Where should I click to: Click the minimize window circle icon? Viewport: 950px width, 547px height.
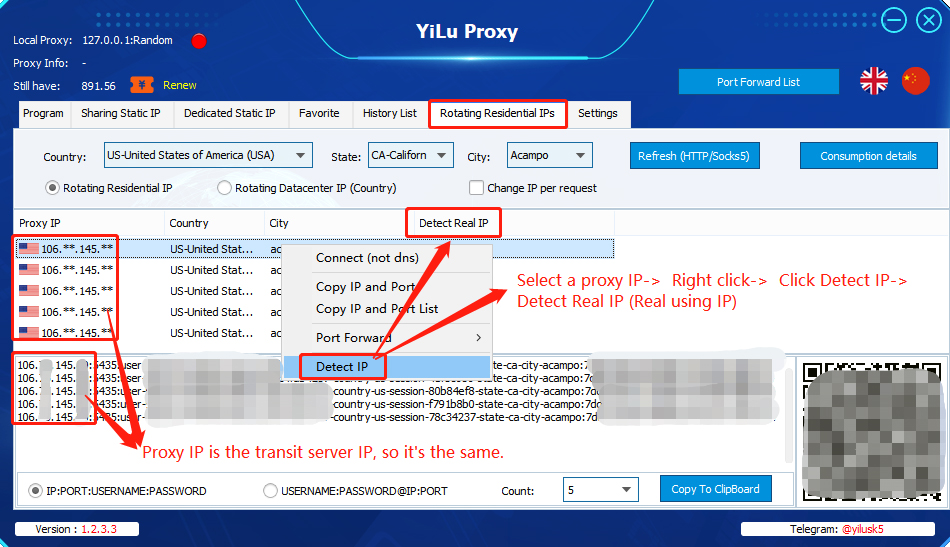tap(894, 20)
